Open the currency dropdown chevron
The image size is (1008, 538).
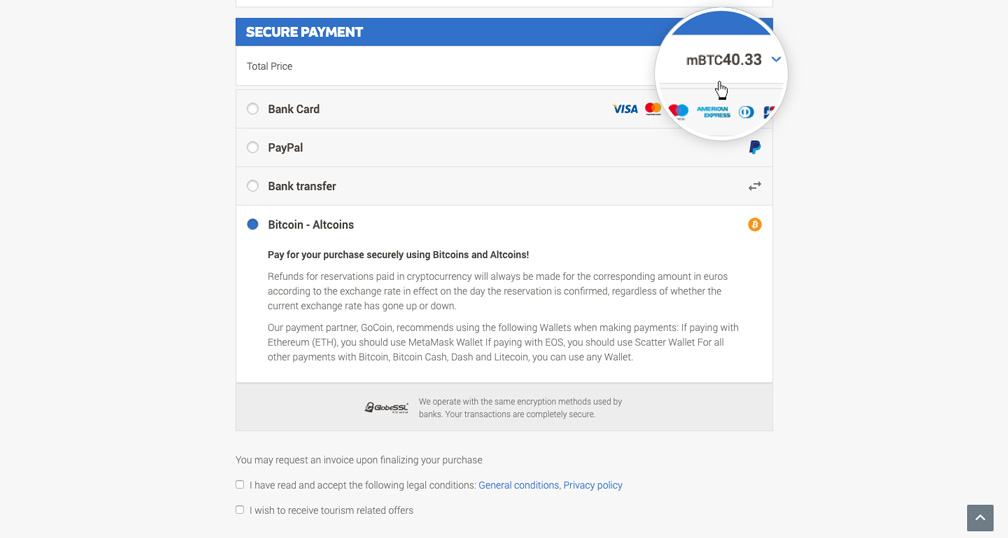point(776,60)
